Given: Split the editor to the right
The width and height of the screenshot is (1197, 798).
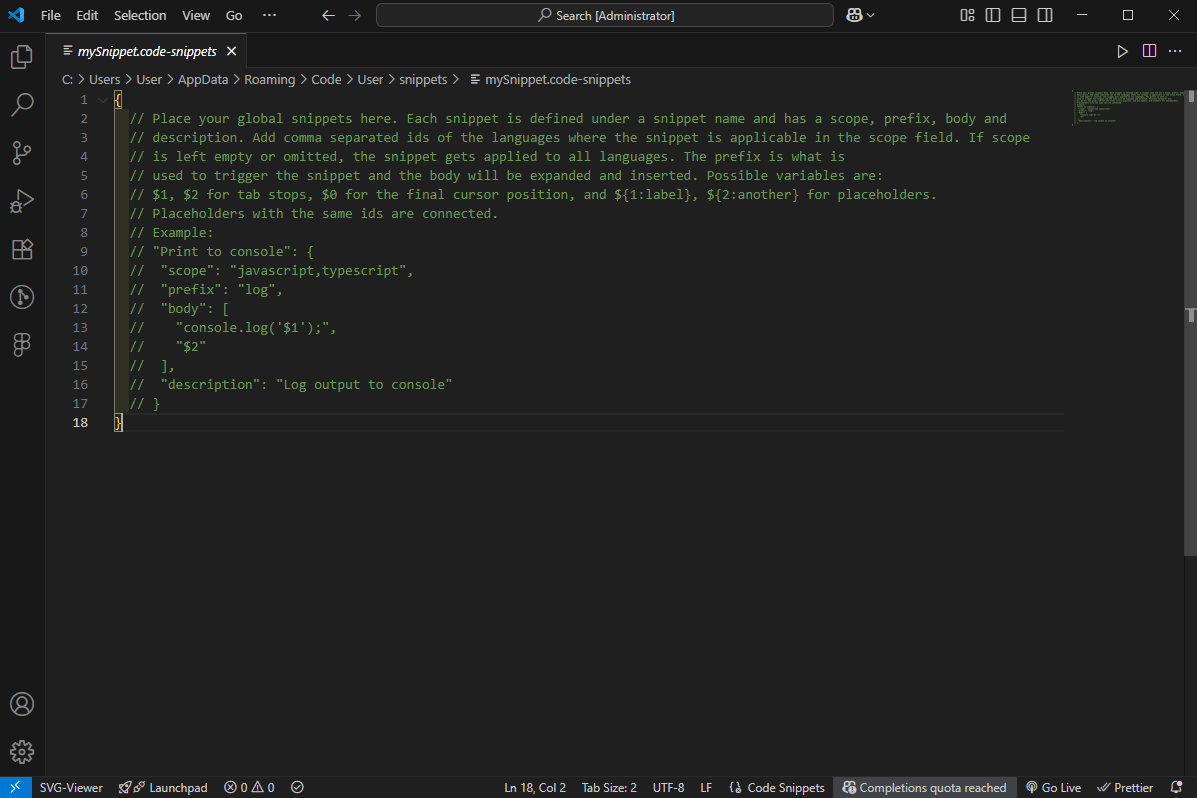Looking at the screenshot, I should 1149,51.
